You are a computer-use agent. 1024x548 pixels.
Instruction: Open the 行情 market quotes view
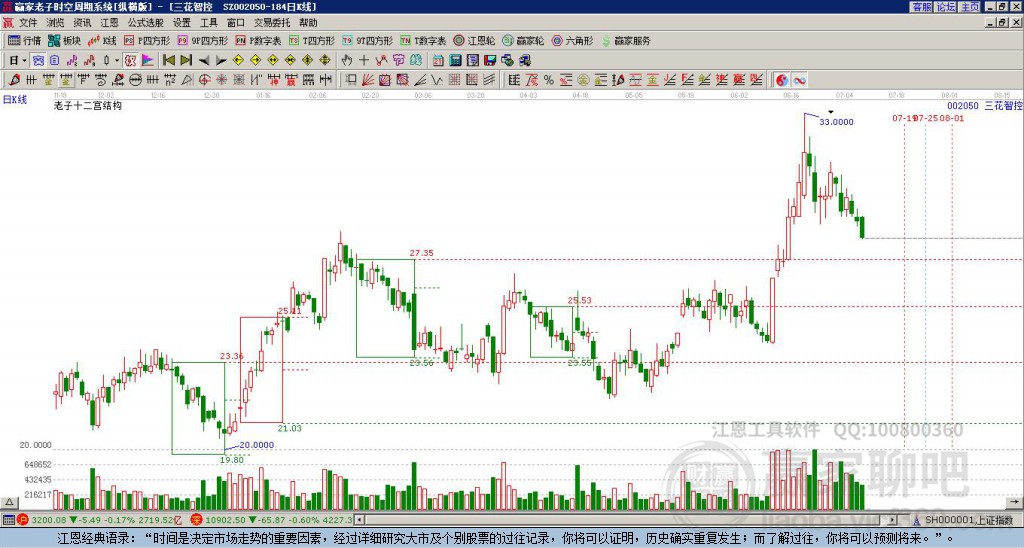[x=24, y=40]
